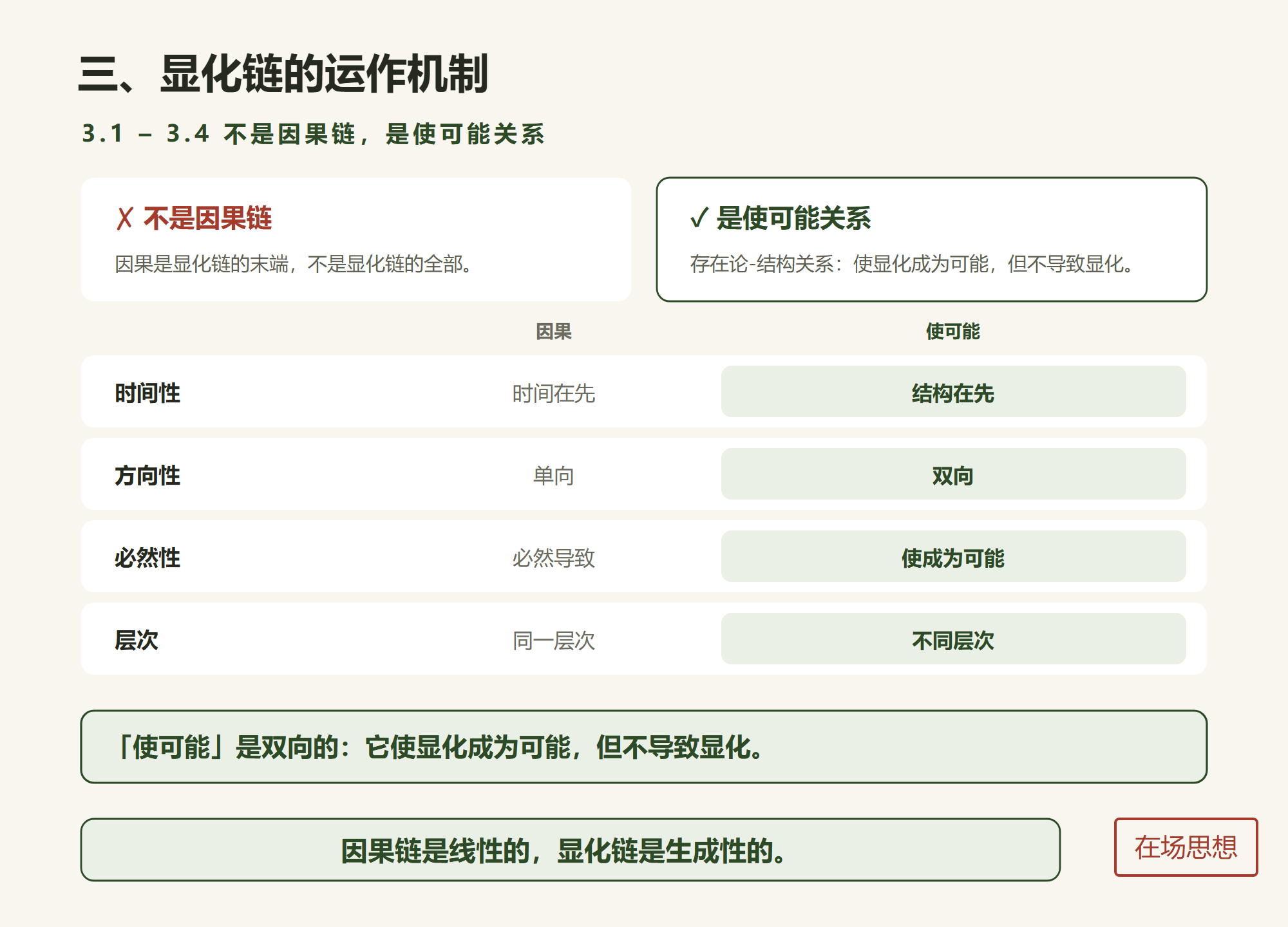The width and height of the screenshot is (1288, 927).
Task: Click the statement 因果链是线性的，显化链是生成性的。
Action: tap(571, 850)
